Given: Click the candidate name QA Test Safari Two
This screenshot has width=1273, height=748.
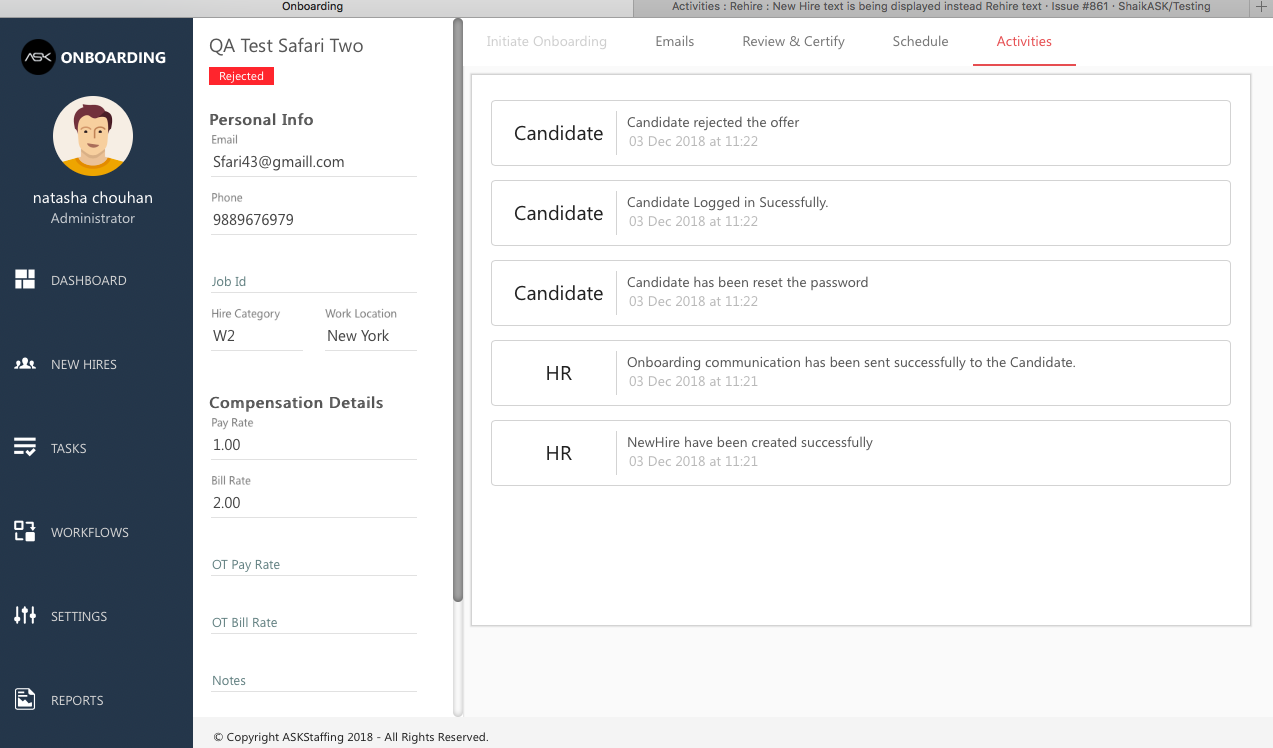Looking at the screenshot, I should pyautogui.click(x=286, y=46).
